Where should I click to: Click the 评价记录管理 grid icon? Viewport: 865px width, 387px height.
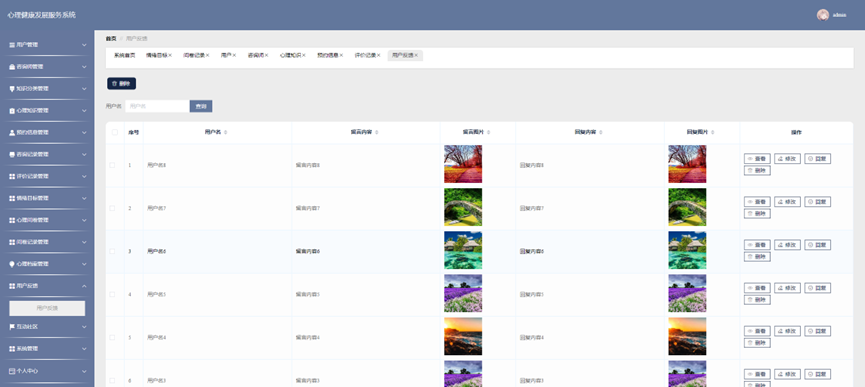12,176
